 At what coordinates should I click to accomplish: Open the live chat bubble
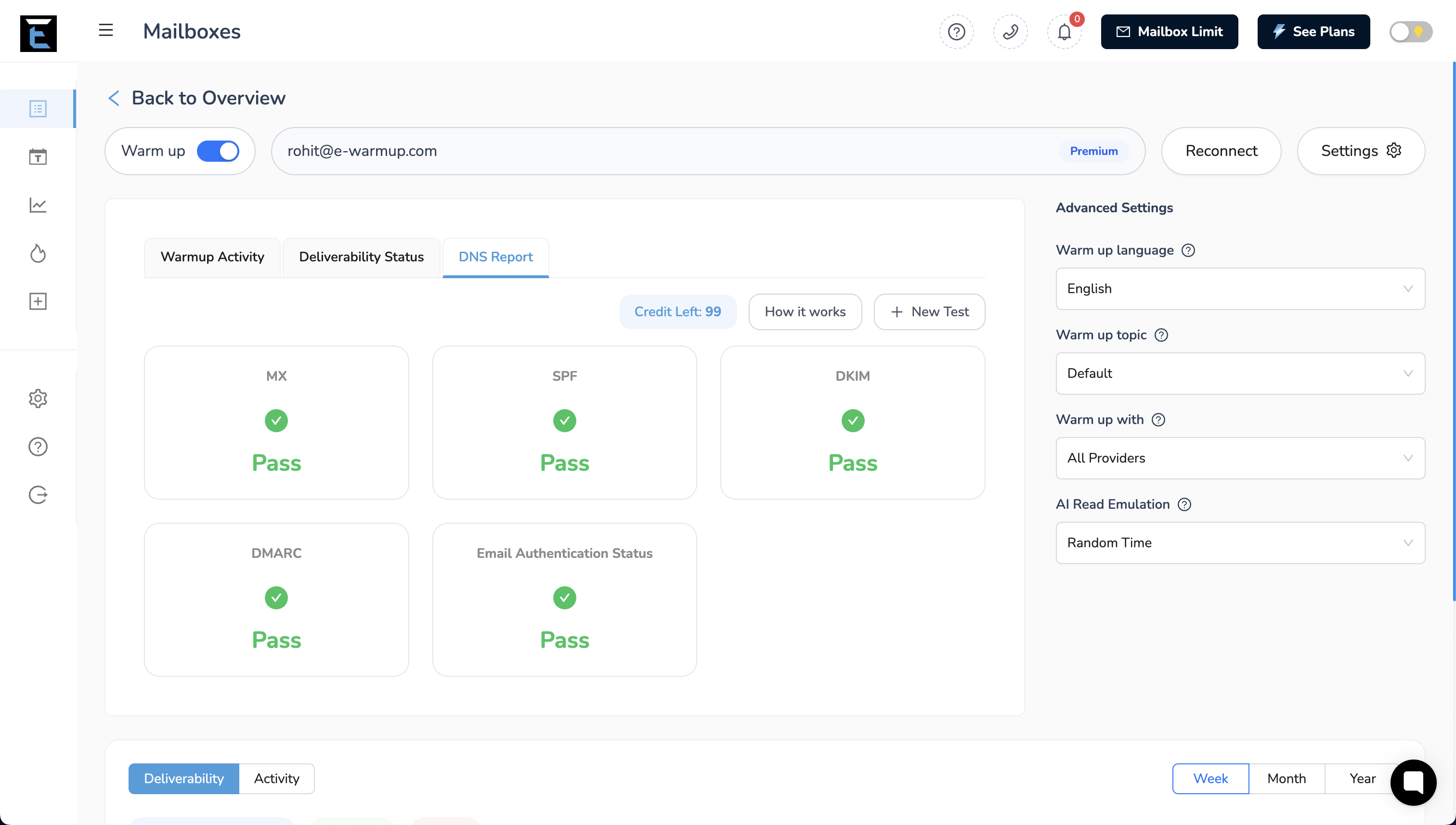click(x=1413, y=782)
